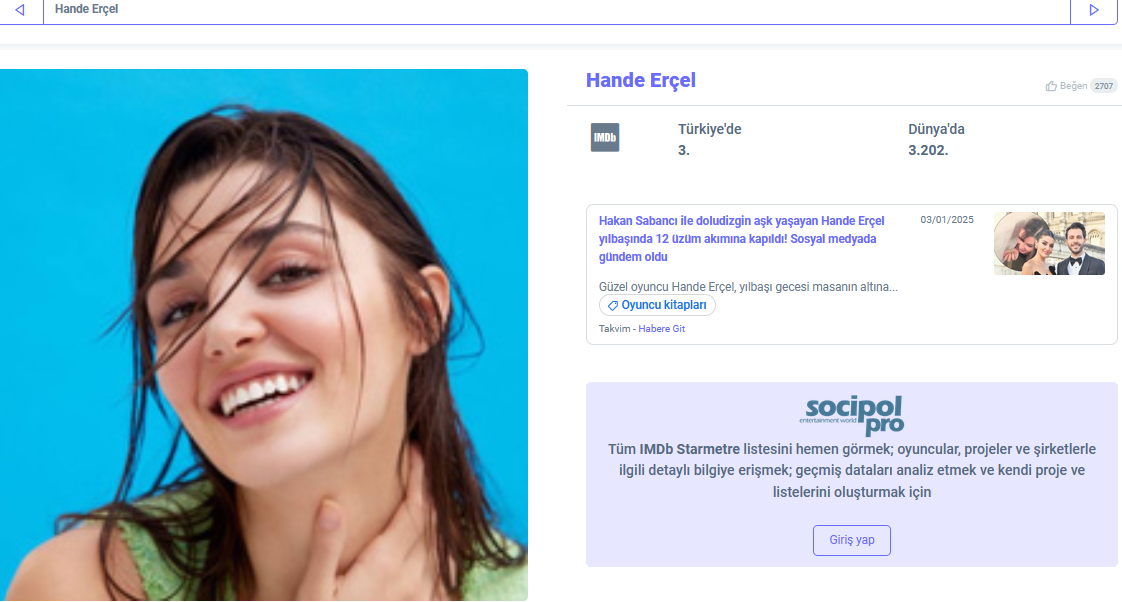The height and width of the screenshot is (602, 1122).
Task: Click the large Hande Erçel portrait photo
Action: (x=264, y=335)
